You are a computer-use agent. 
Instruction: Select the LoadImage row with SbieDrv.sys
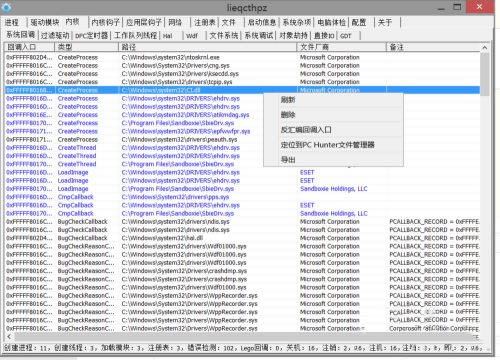242,189
